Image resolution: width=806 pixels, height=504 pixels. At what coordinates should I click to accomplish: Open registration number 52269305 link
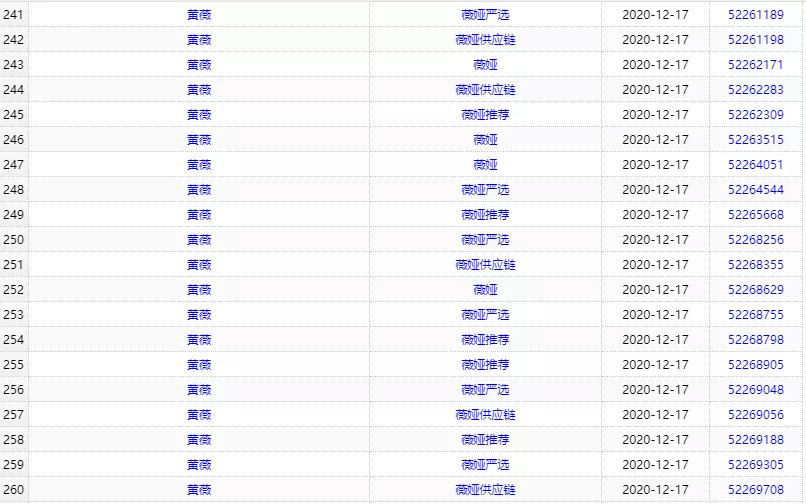pyautogui.click(x=756, y=465)
